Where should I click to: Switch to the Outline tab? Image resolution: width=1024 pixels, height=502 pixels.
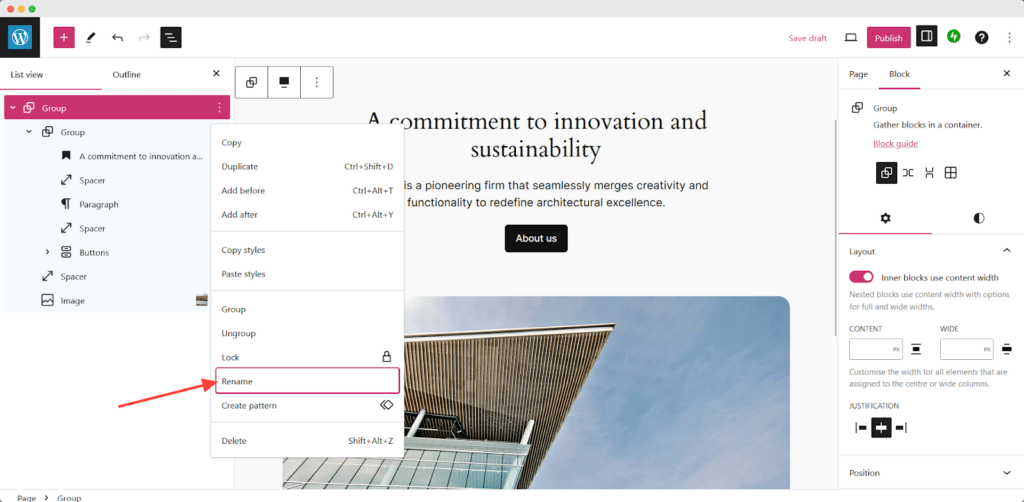tap(126, 74)
